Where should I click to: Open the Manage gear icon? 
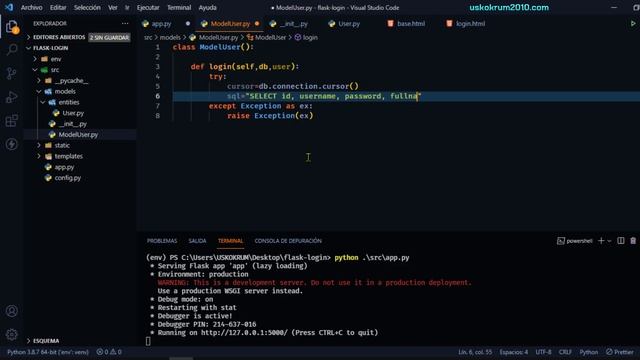click(12, 334)
